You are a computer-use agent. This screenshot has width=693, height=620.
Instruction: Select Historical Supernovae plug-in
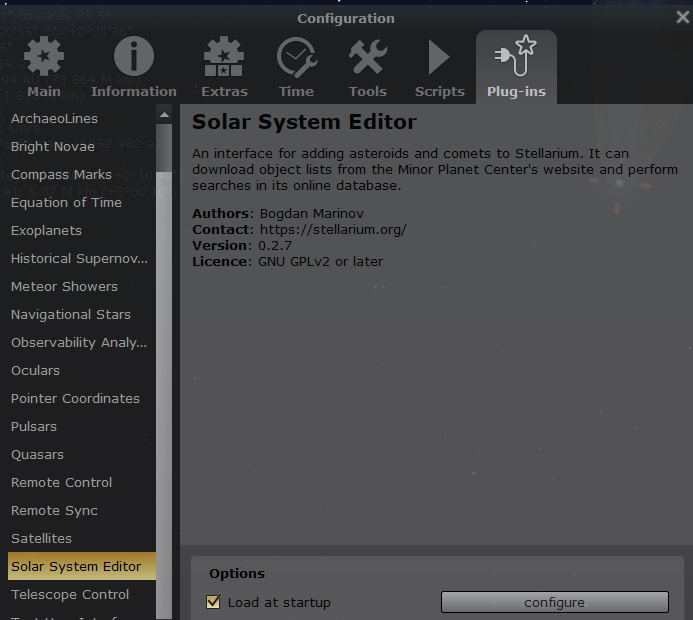pos(82,259)
